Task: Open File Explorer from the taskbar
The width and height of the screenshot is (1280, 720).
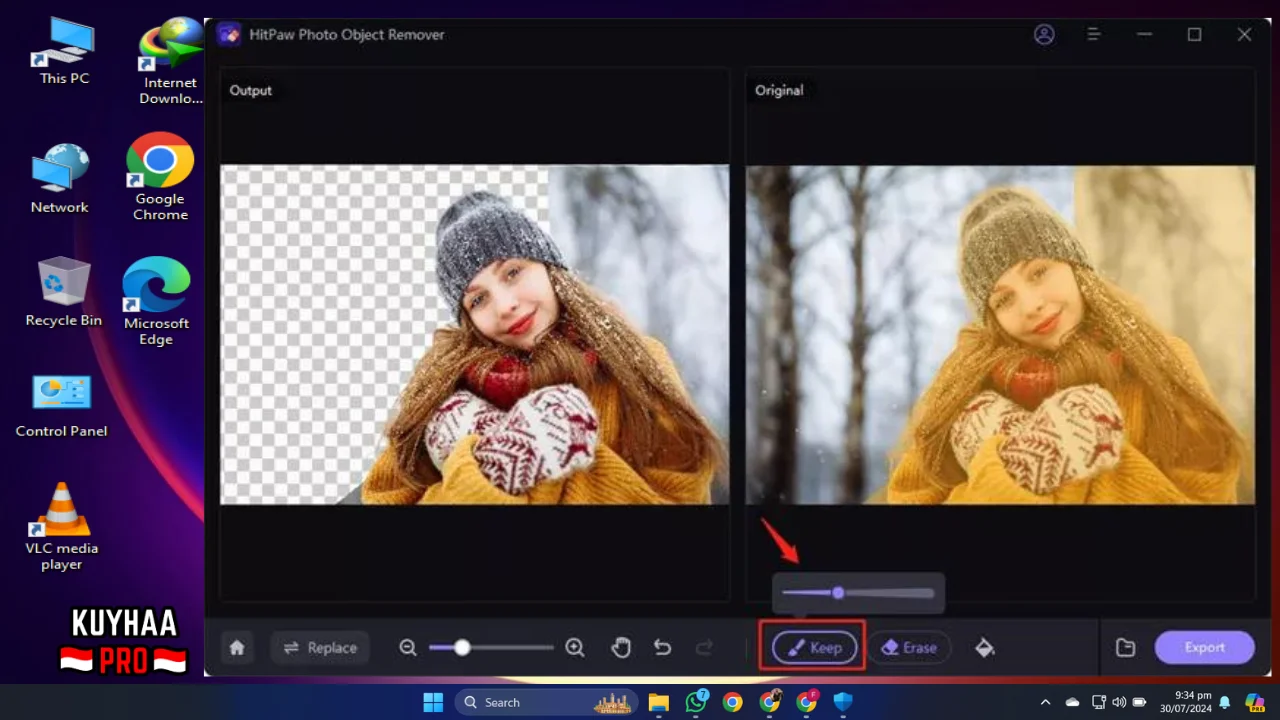Action: [x=658, y=702]
